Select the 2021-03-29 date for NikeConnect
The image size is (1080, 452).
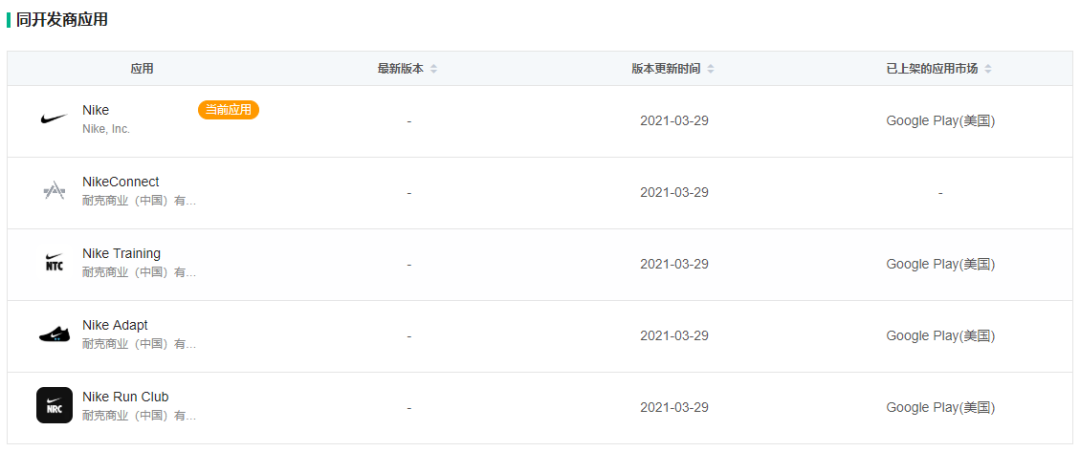coord(674,192)
